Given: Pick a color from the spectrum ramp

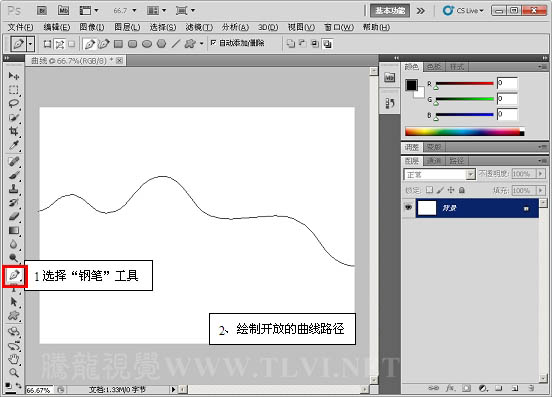Looking at the screenshot, I should [x=464, y=132].
